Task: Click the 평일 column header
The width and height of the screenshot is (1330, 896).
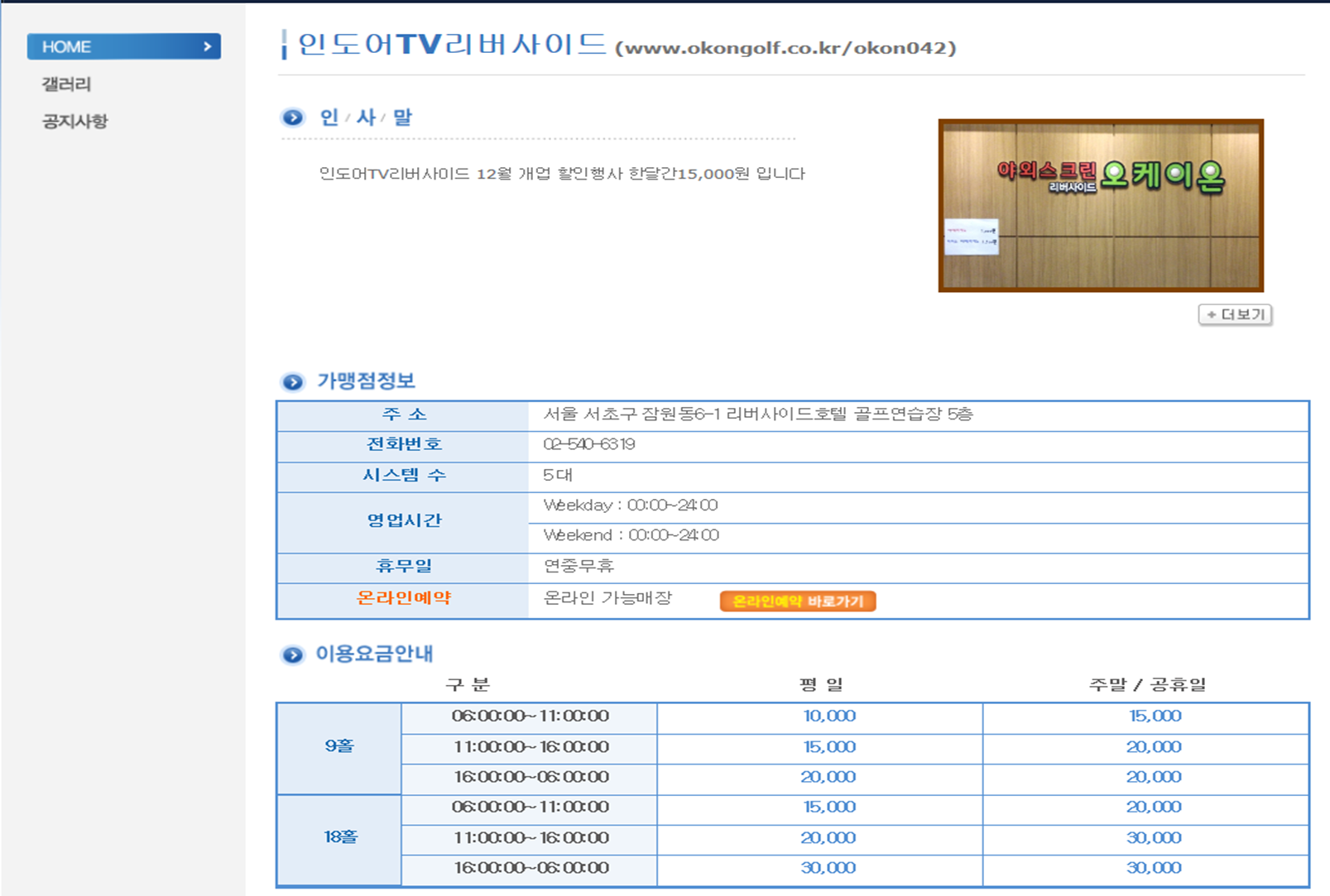Action: pos(820,685)
